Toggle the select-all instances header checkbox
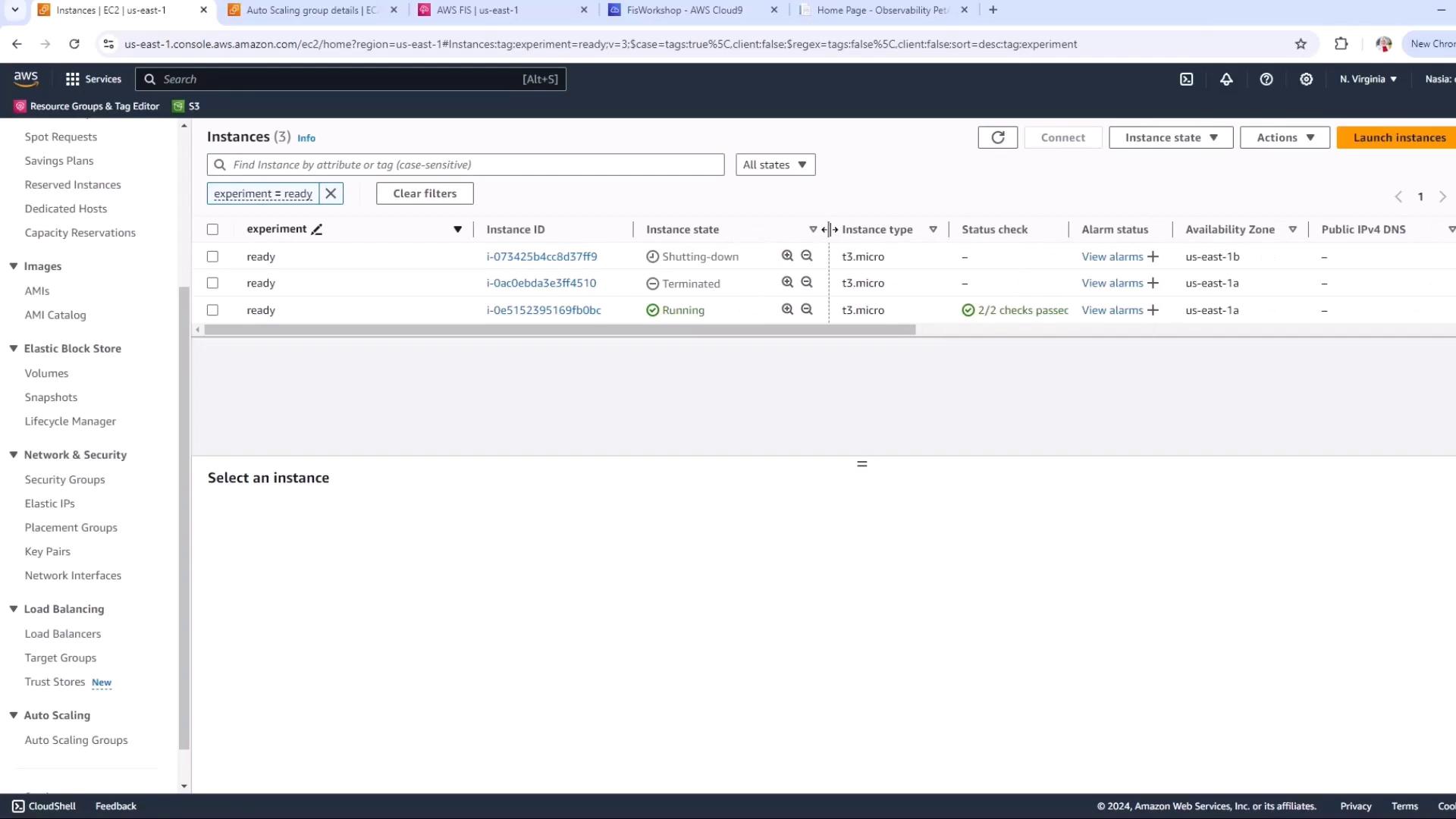This screenshot has height=819, width=1456. 212,230
